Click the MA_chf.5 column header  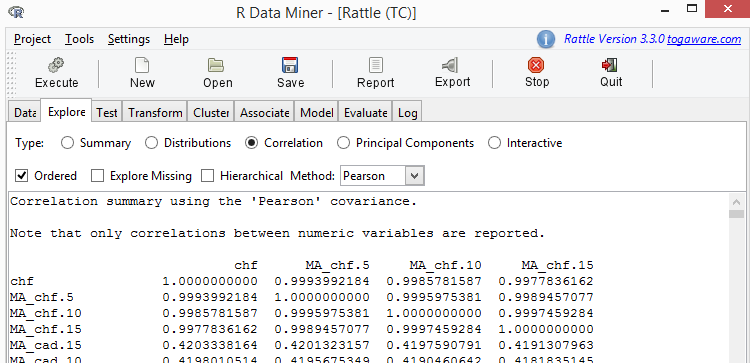[x=337, y=265]
